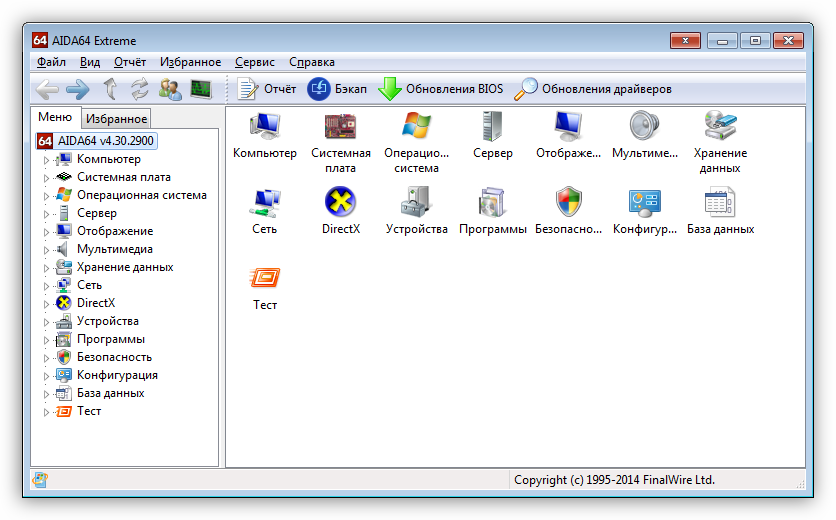Screen dimensions: 836x520
Task: Open the Безопасность shield icon
Action: click(568, 203)
